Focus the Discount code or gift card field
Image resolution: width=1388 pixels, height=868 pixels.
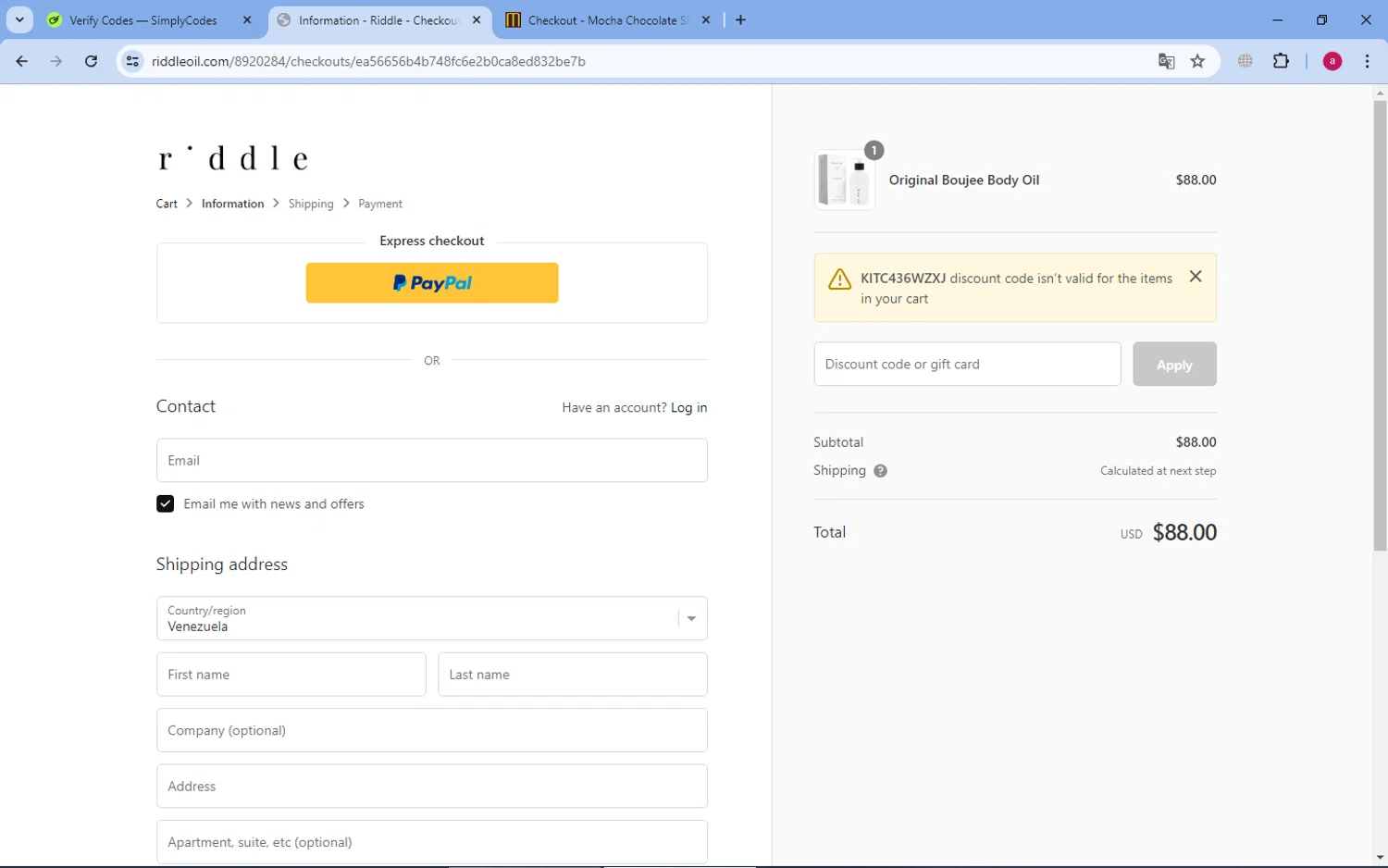click(967, 364)
